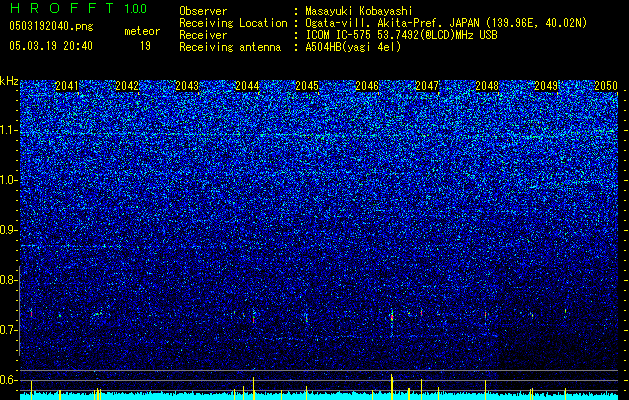629x400 pixels.
Task: Click the A504HB(yagi 4el) antenna text
Action: (353, 47)
